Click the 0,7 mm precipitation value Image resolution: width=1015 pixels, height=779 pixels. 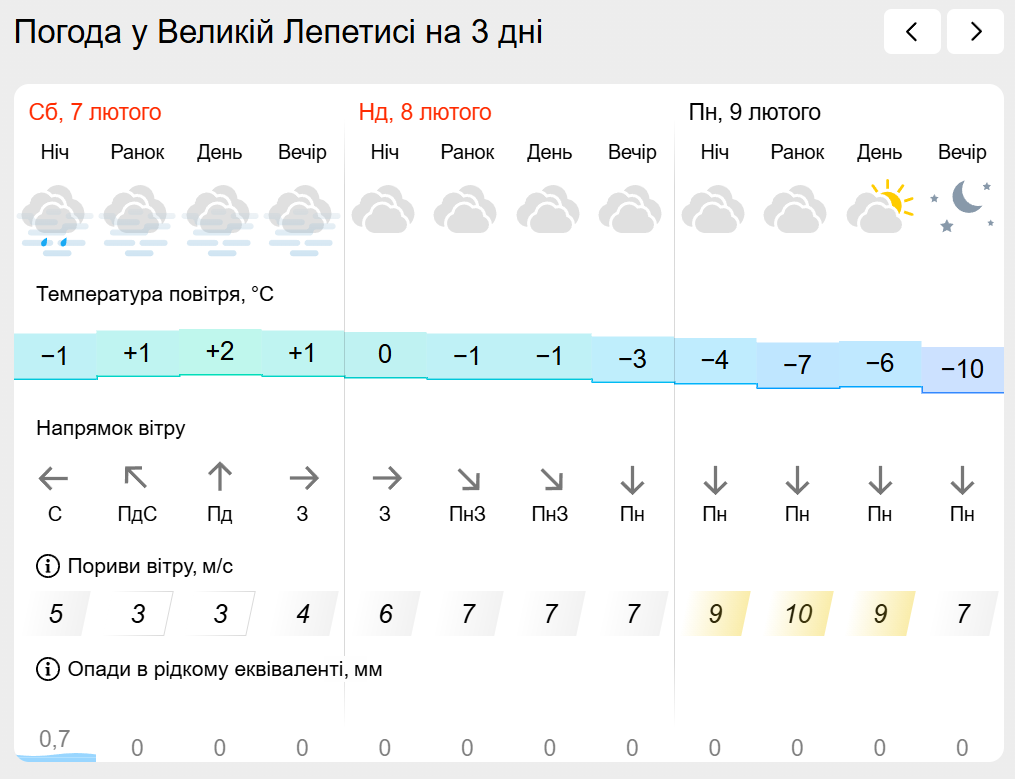point(55,740)
